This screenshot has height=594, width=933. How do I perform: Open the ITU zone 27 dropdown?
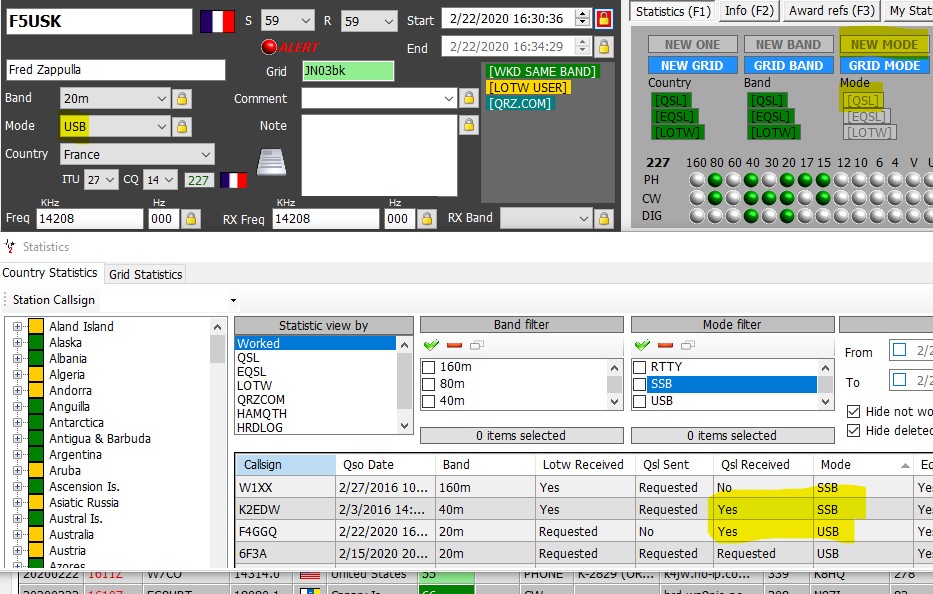pos(110,179)
